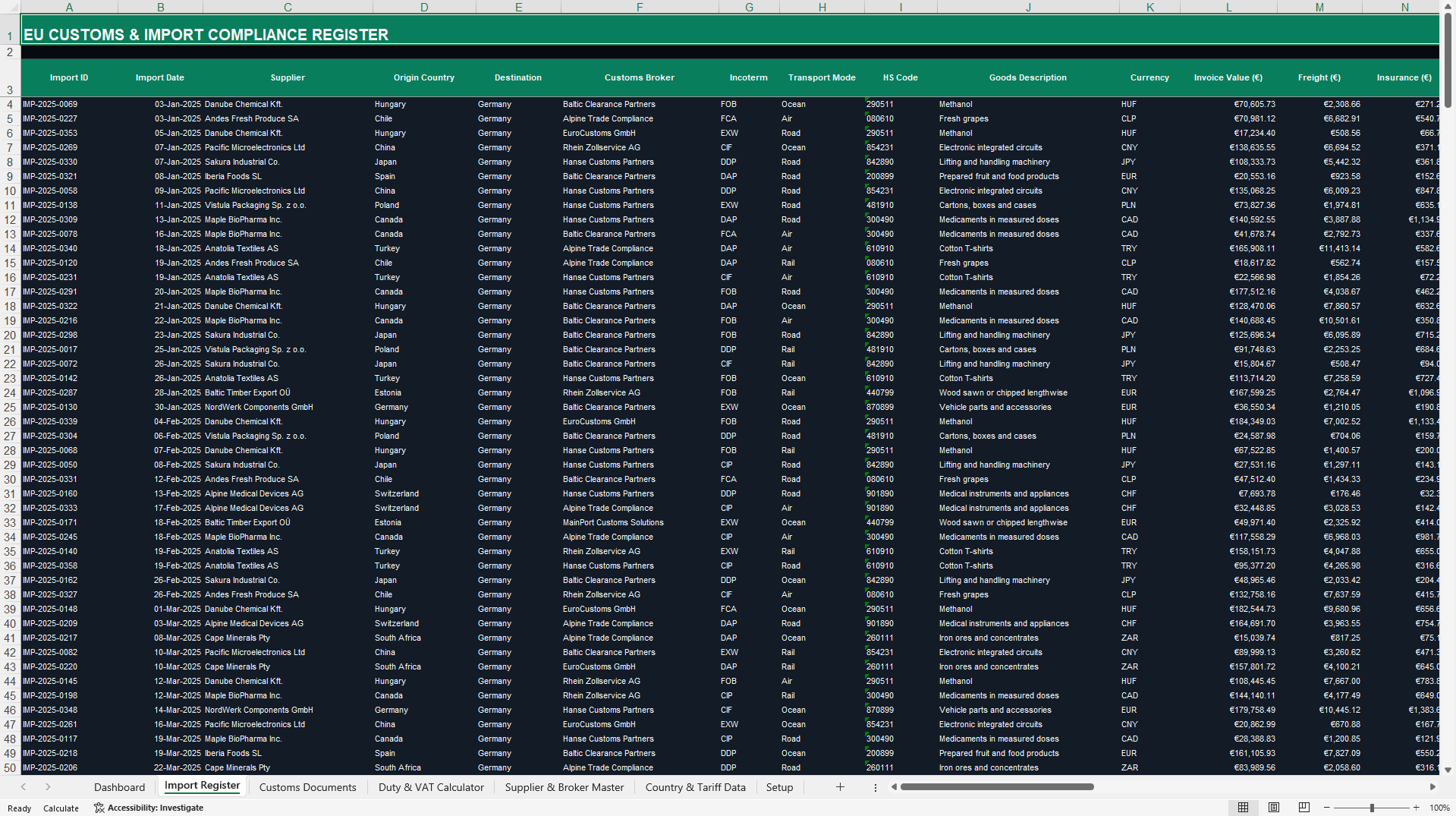Select row 25 header
This screenshot has height=816, width=1456.
click(10, 408)
